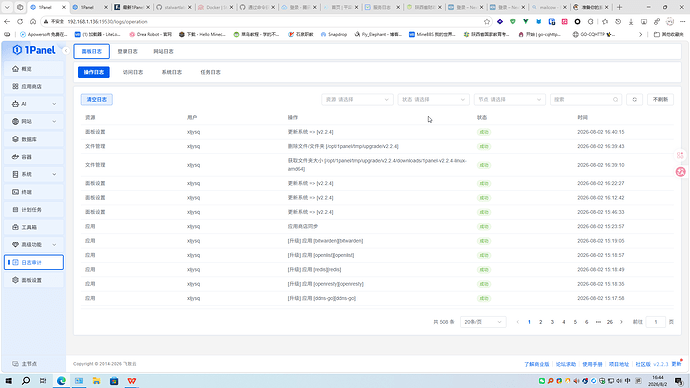Click the pink floating widget icon on right edge
Screen dimensions: 690x388
click(x=680, y=155)
